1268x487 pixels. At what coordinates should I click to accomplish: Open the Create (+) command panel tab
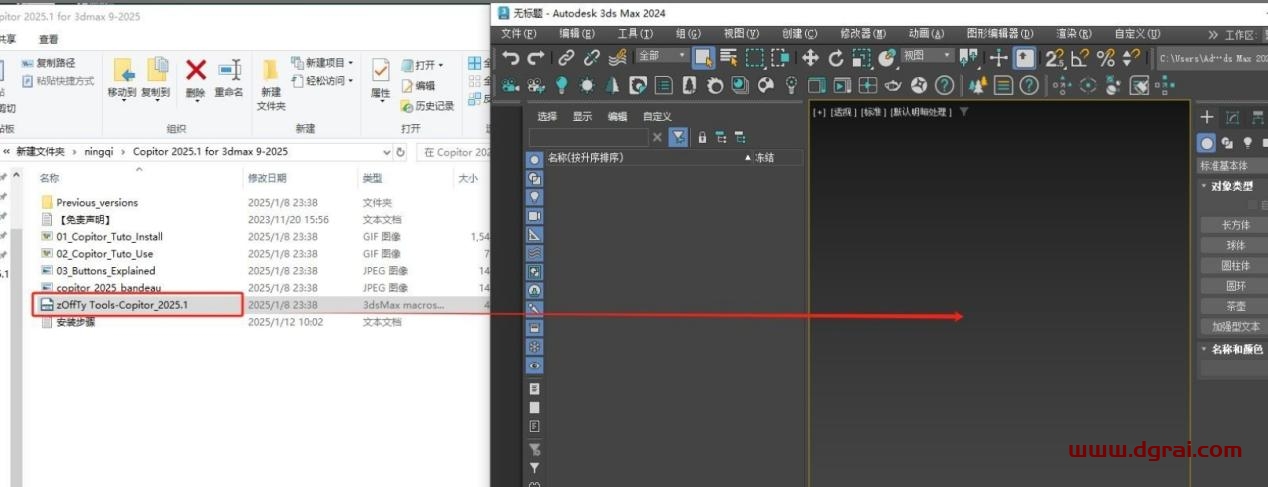[x=1207, y=118]
